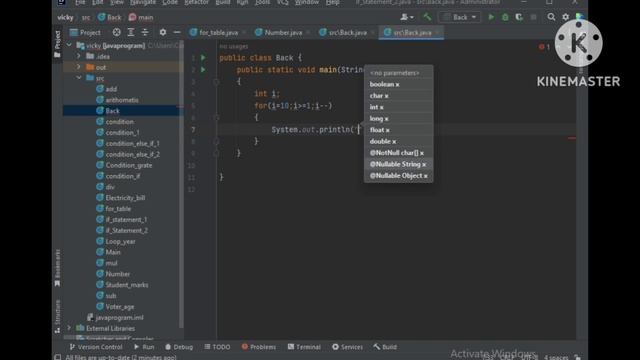Open Project panel options gear
Viewport: 640px width, 360px height.
click(x=162, y=32)
